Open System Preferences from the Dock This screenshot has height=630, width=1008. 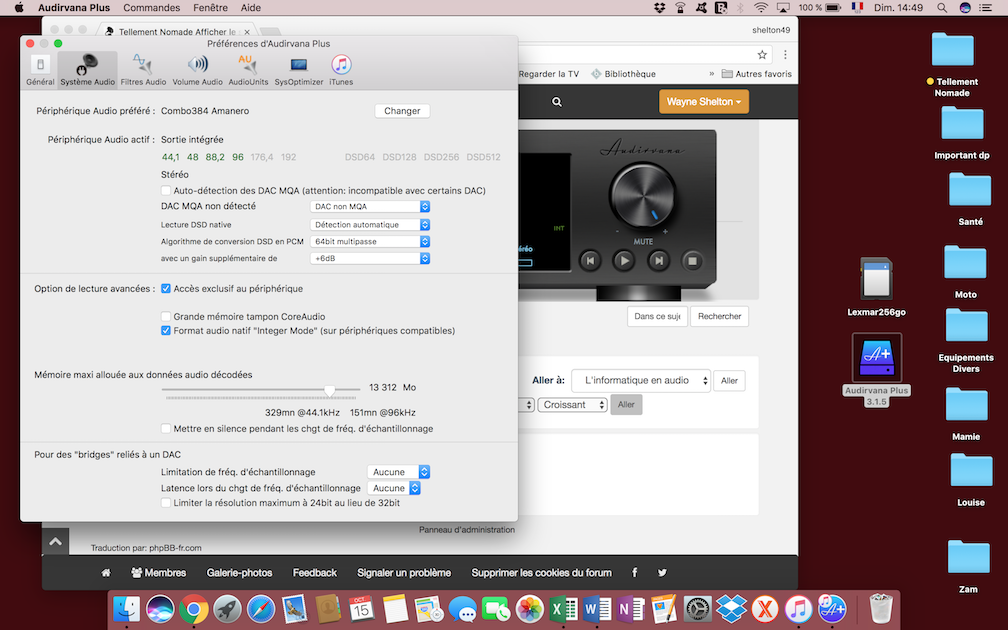(698, 608)
